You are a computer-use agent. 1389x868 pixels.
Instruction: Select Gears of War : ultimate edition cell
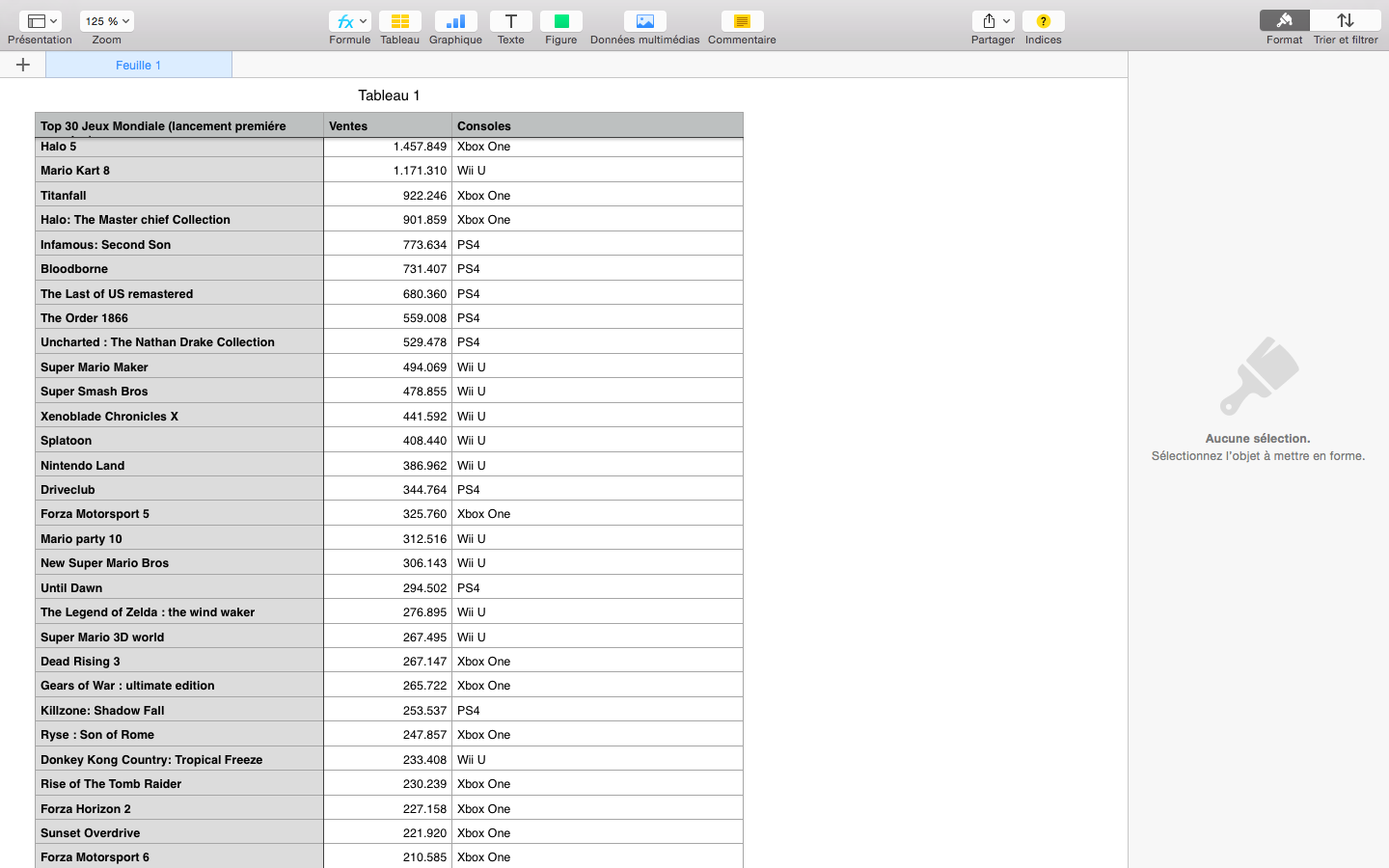179,685
